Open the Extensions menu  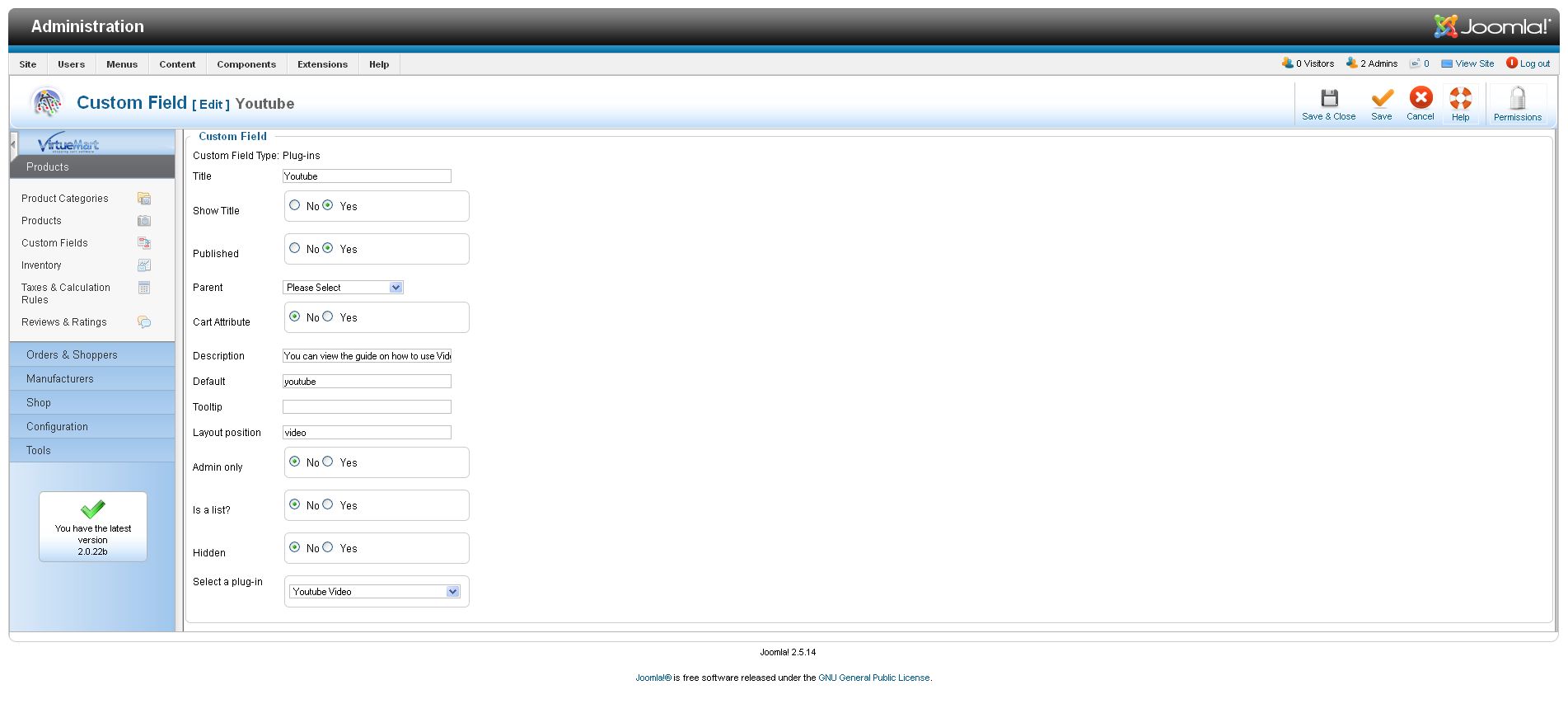pos(322,64)
